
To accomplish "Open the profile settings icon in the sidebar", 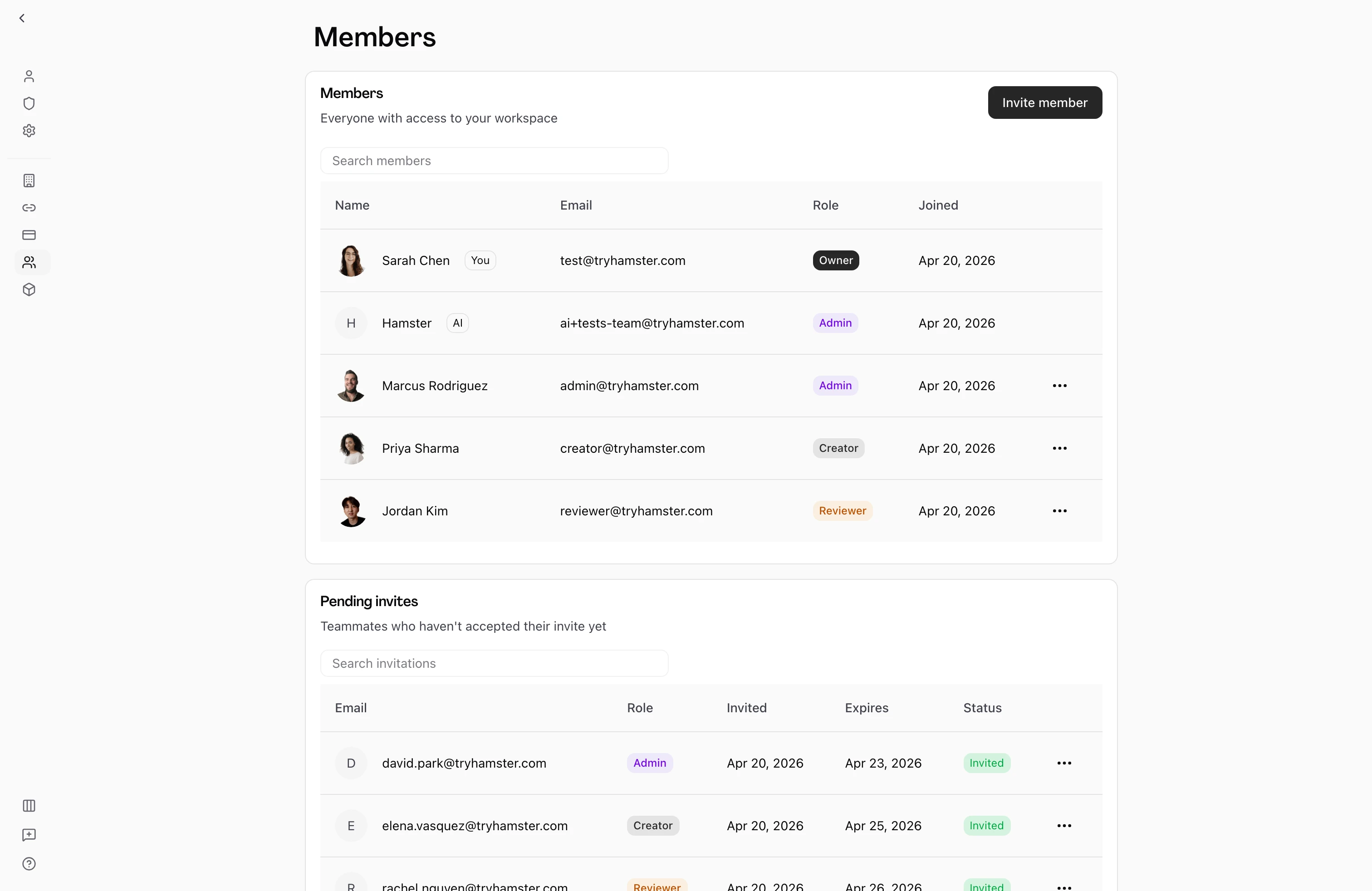I will [x=29, y=75].
